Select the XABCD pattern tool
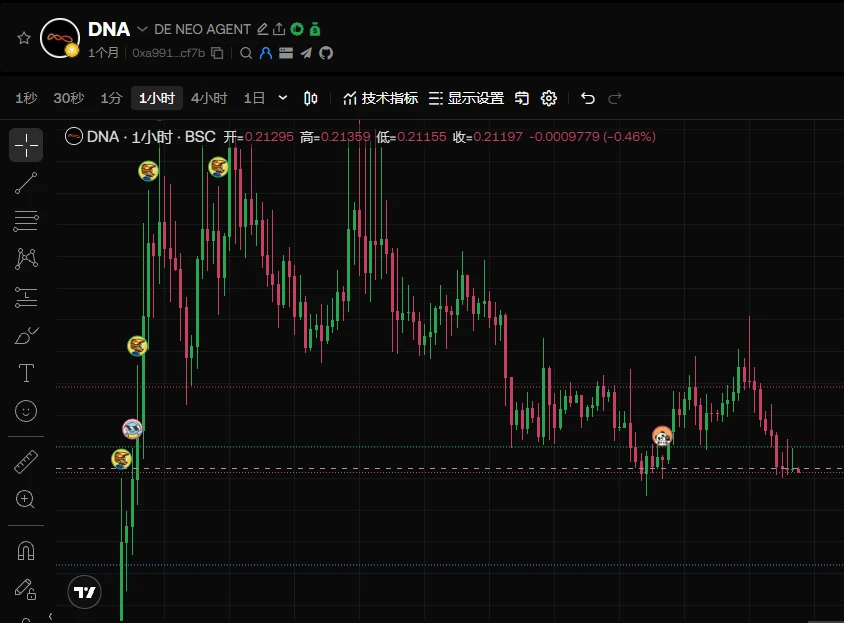 tap(26, 259)
